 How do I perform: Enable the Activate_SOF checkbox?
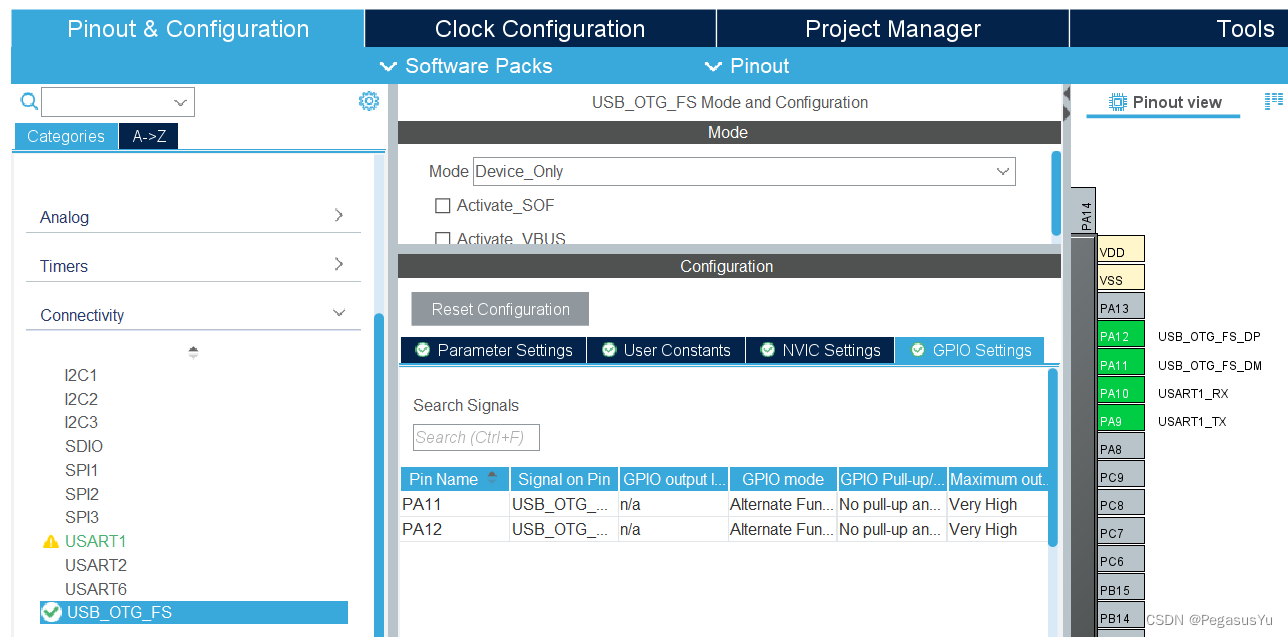[443, 206]
